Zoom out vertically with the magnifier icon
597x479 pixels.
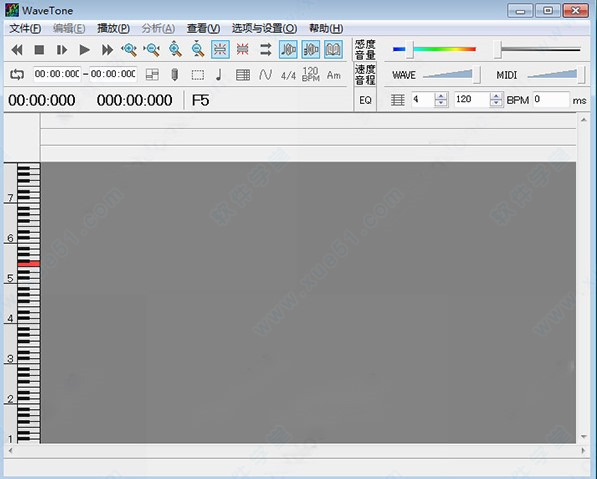pyautogui.click(x=198, y=49)
